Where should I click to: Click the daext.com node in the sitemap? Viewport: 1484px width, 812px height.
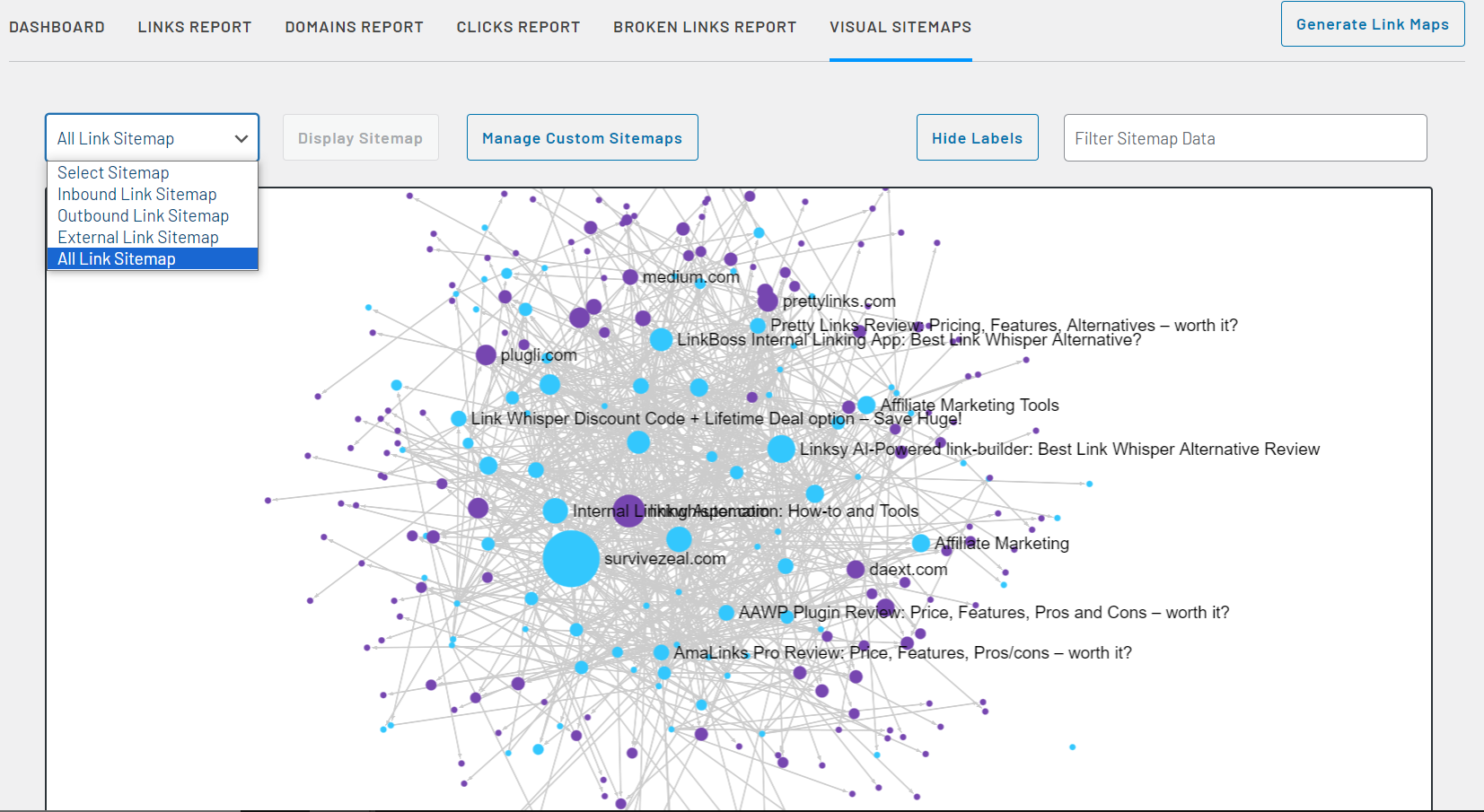click(854, 569)
